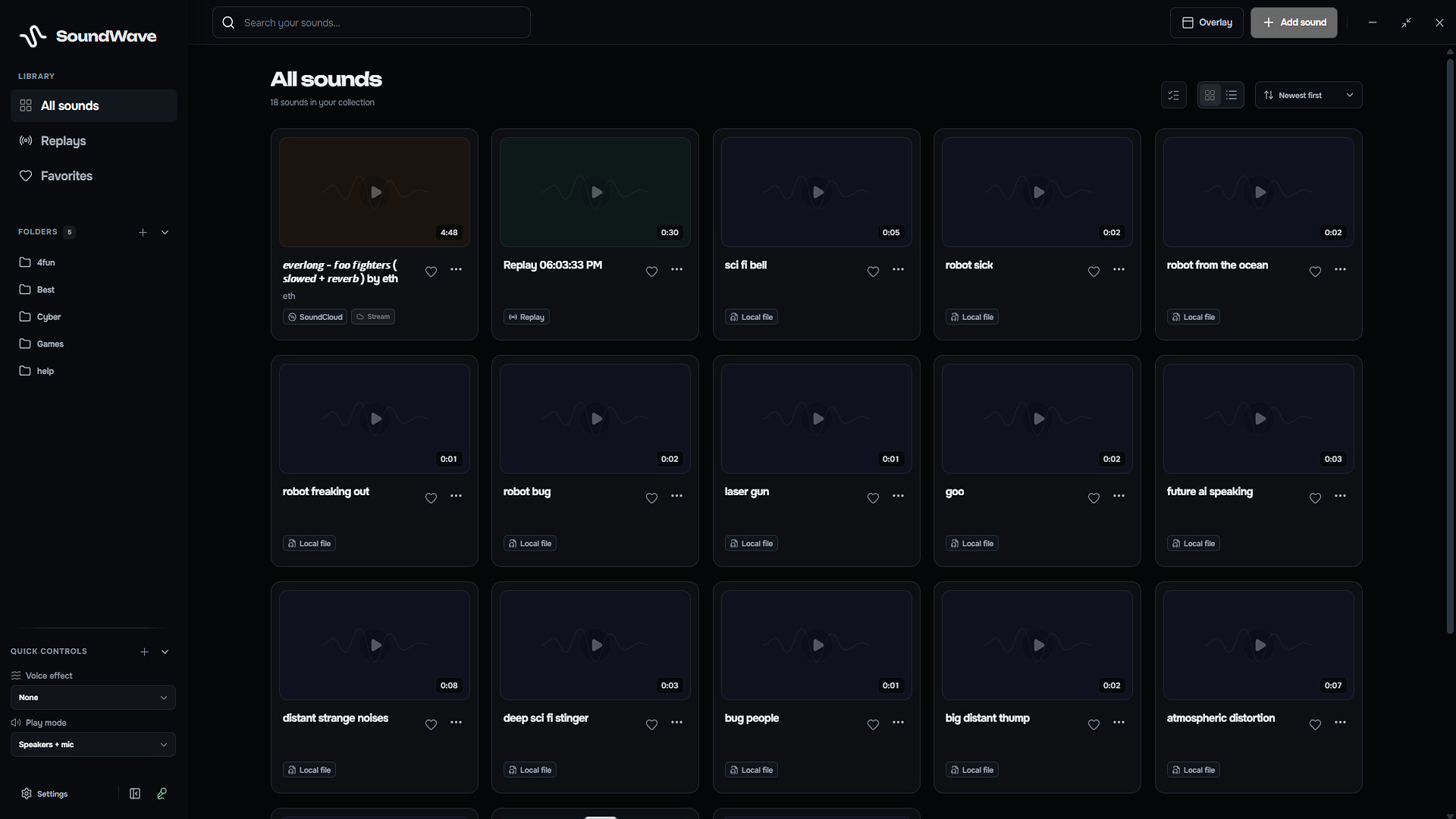Click the Add sound button
Image resolution: width=1456 pixels, height=819 pixels.
pos(1294,23)
